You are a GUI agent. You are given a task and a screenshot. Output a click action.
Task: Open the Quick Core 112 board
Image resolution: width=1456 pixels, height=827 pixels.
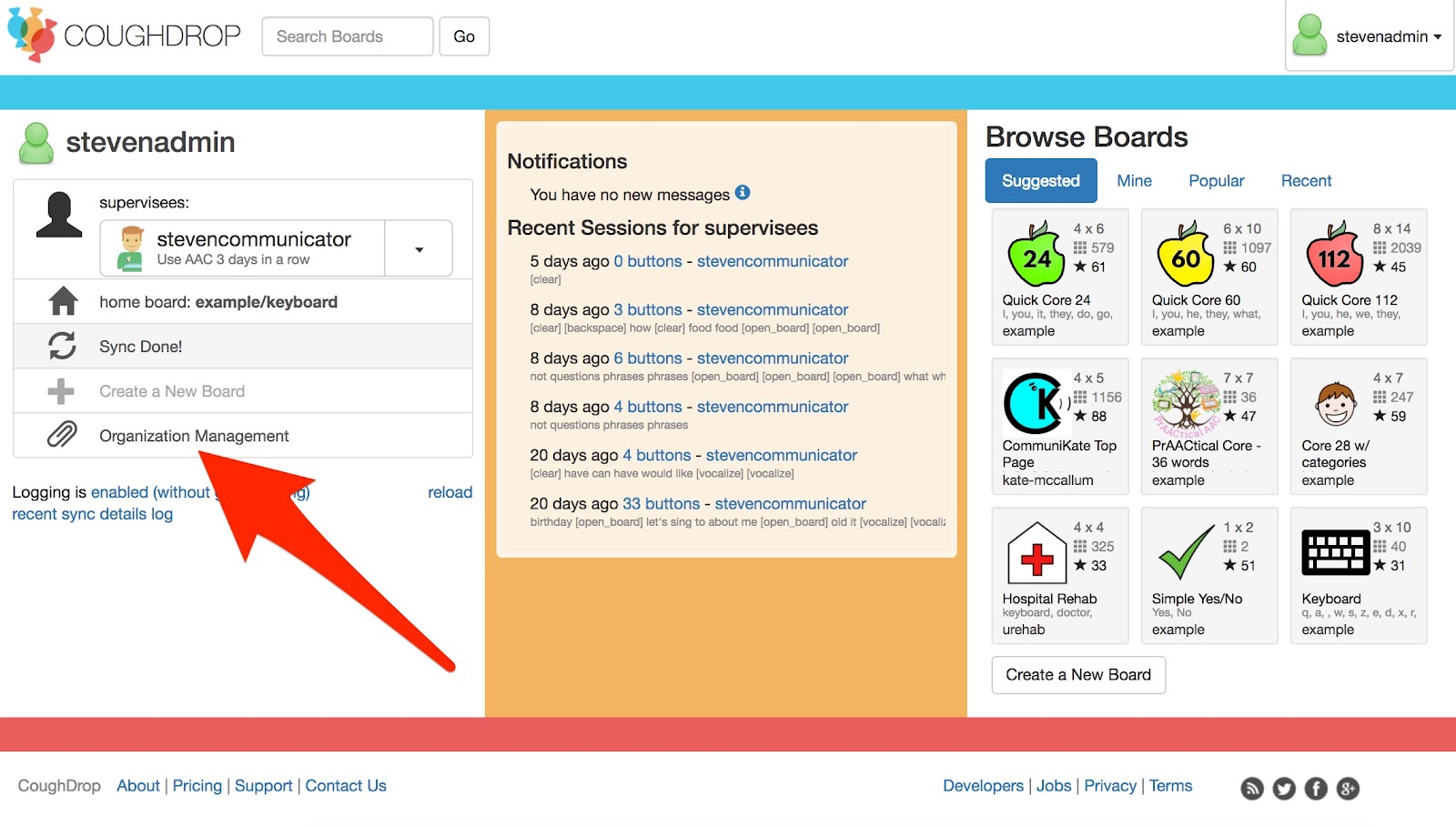coord(1359,277)
